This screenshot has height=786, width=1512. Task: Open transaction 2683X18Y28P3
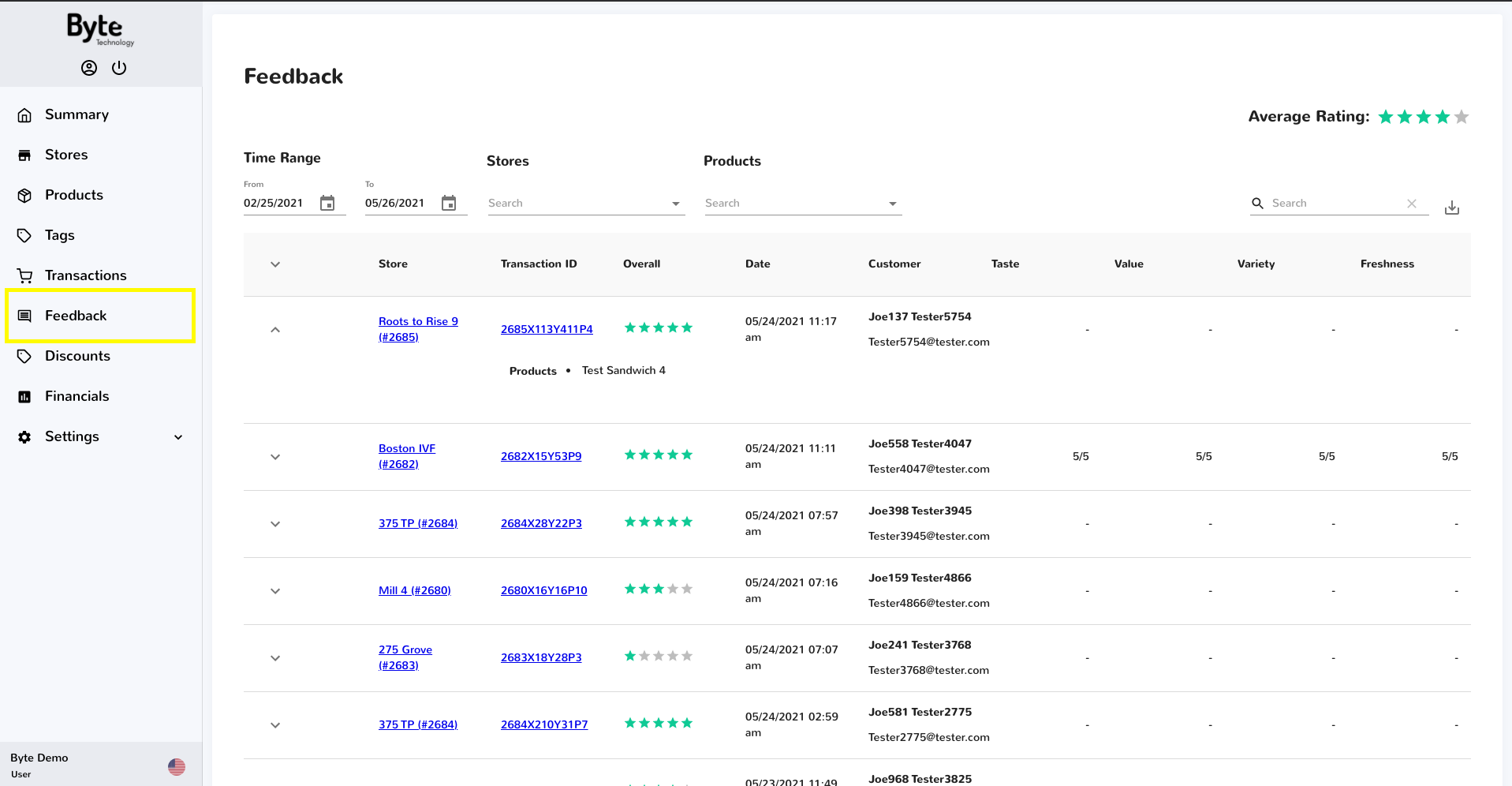coord(541,657)
